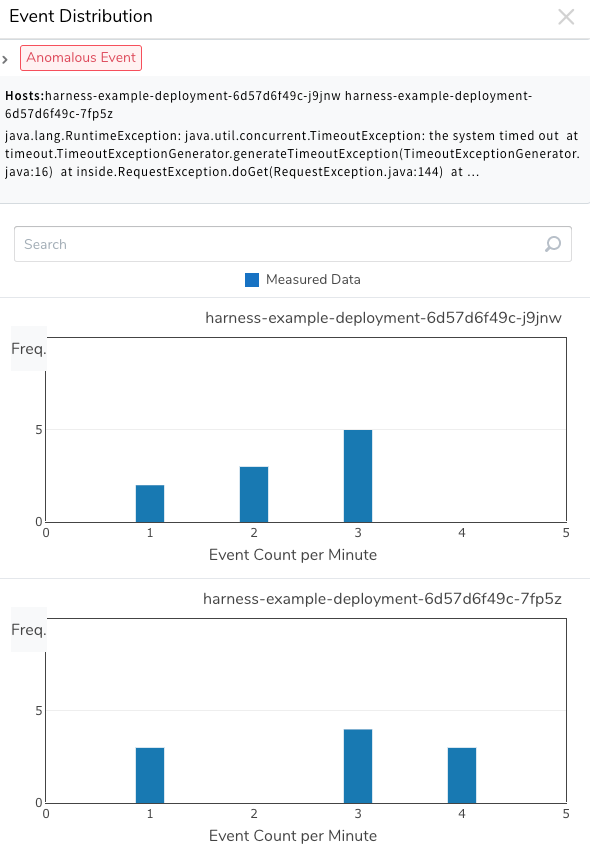Click the 7fp5z host chart title
This screenshot has width=590, height=853.
click(382, 599)
